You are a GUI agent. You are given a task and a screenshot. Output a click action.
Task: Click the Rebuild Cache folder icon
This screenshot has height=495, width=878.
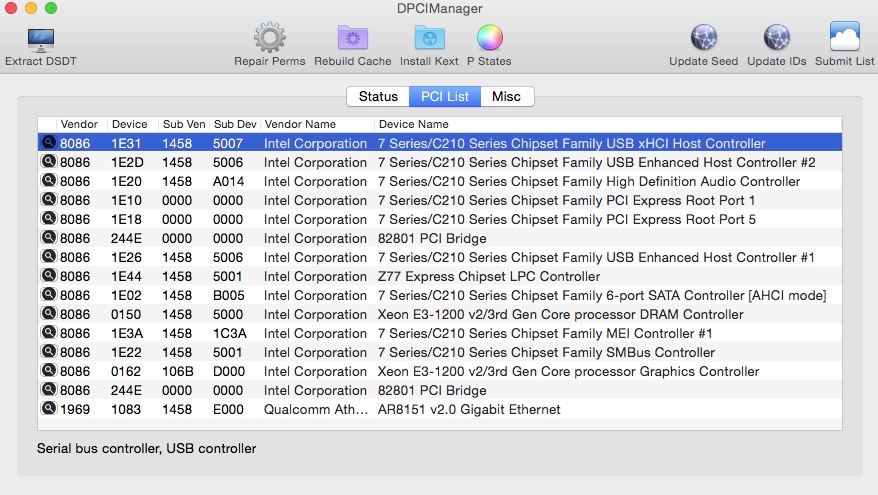[352, 38]
